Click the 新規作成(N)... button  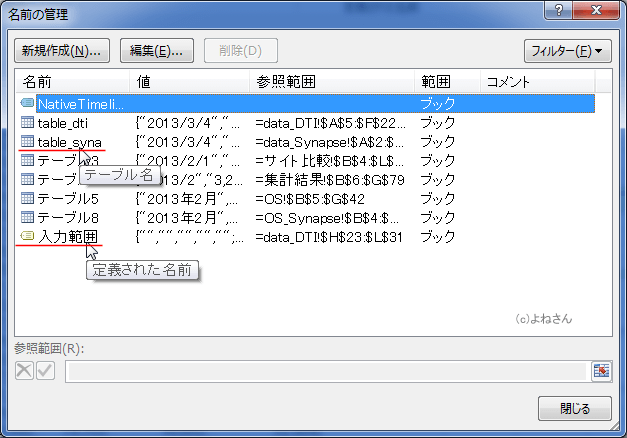pyautogui.click(x=62, y=51)
